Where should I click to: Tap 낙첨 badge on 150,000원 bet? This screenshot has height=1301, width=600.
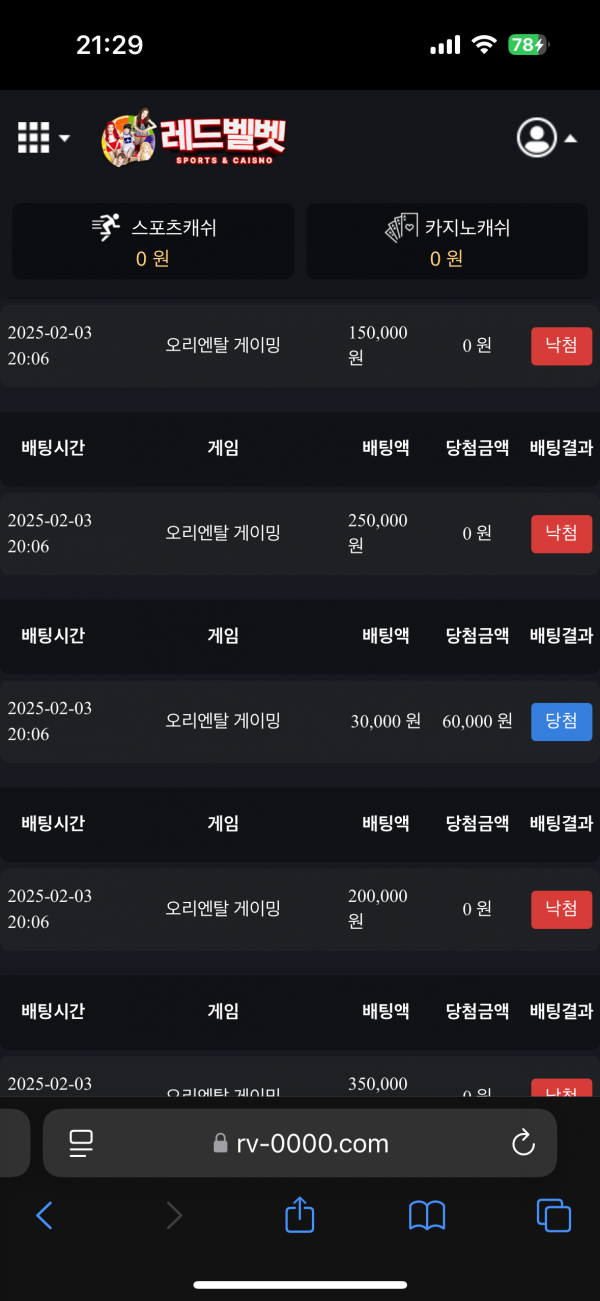point(561,346)
